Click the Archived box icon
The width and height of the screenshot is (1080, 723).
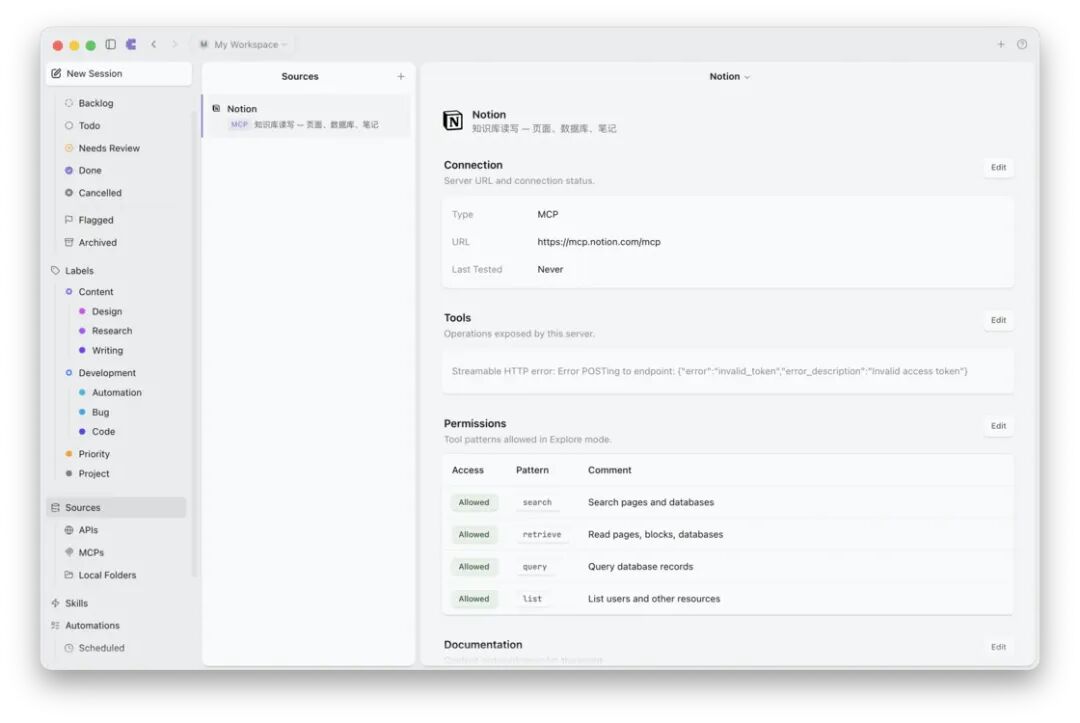pyautogui.click(x=69, y=242)
